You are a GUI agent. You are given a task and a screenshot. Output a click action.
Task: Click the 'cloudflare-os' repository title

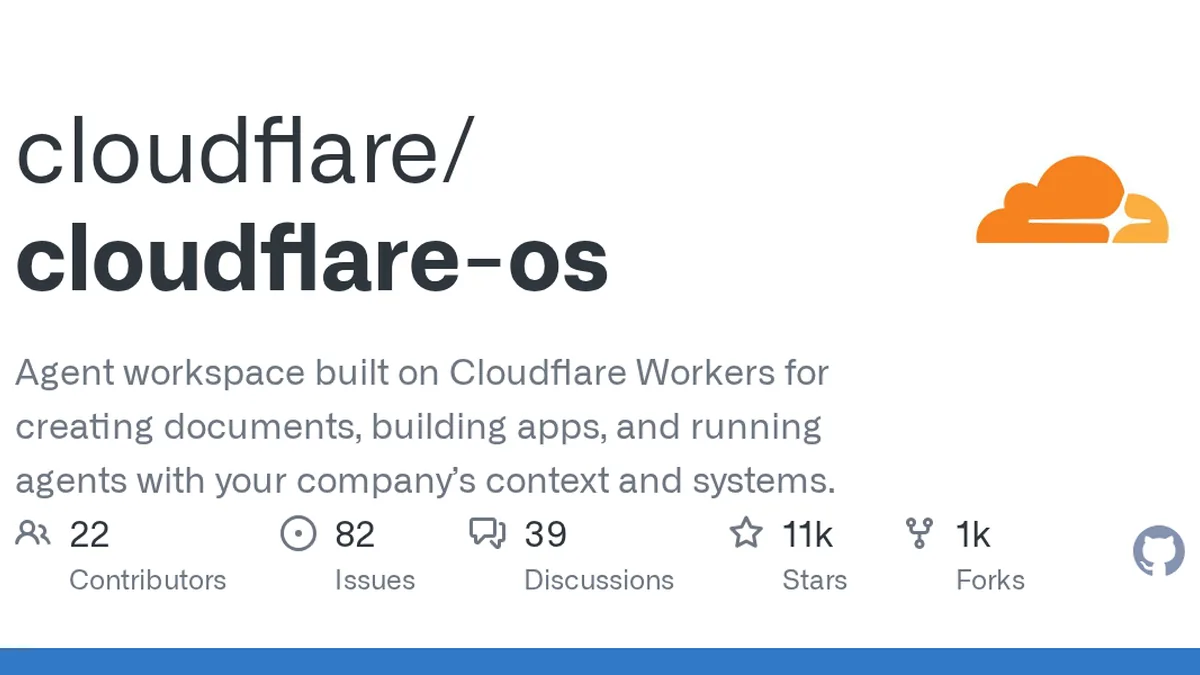click(x=312, y=258)
